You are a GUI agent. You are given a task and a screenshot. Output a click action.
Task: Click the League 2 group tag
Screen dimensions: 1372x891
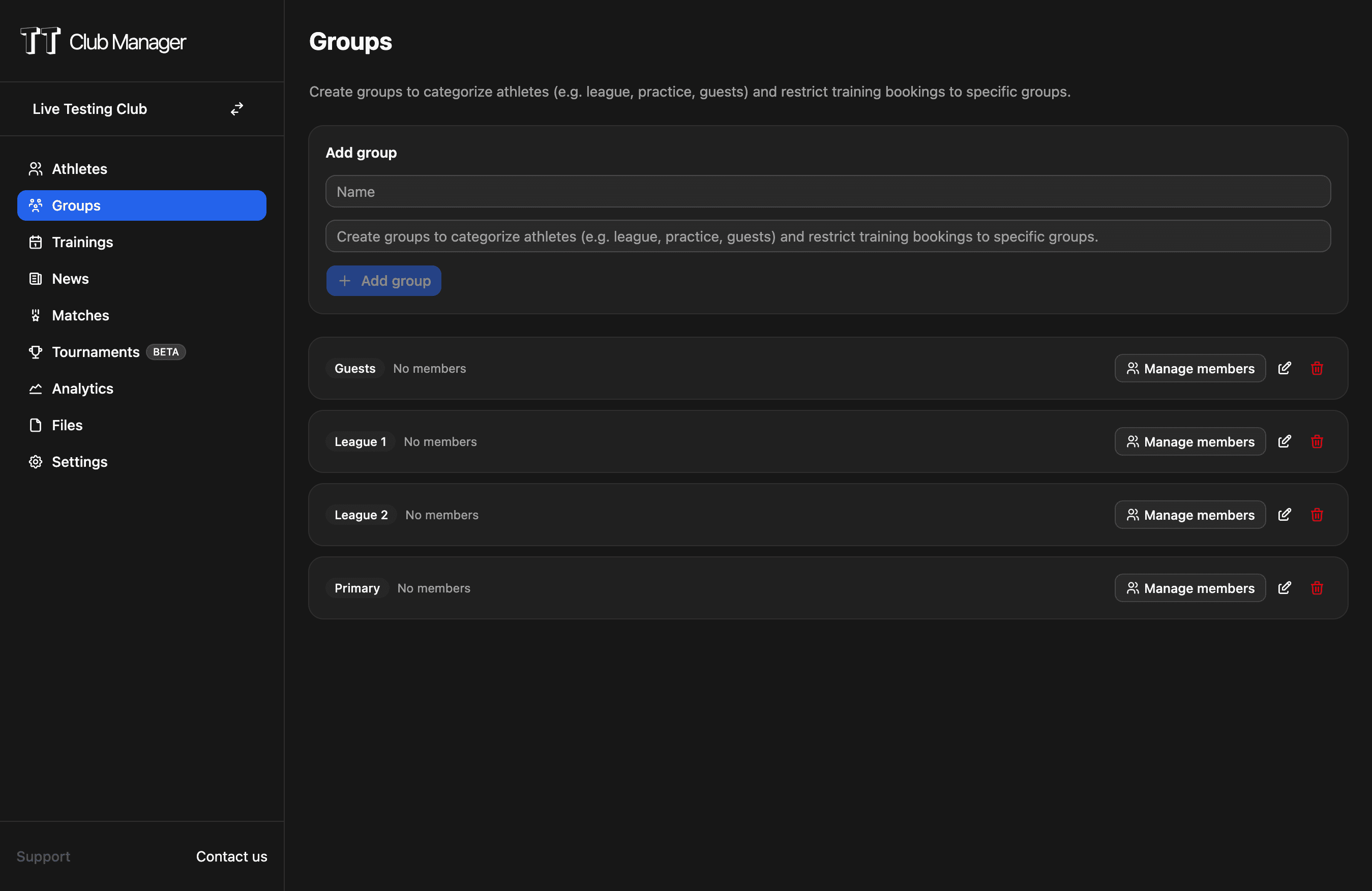click(362, 515)
